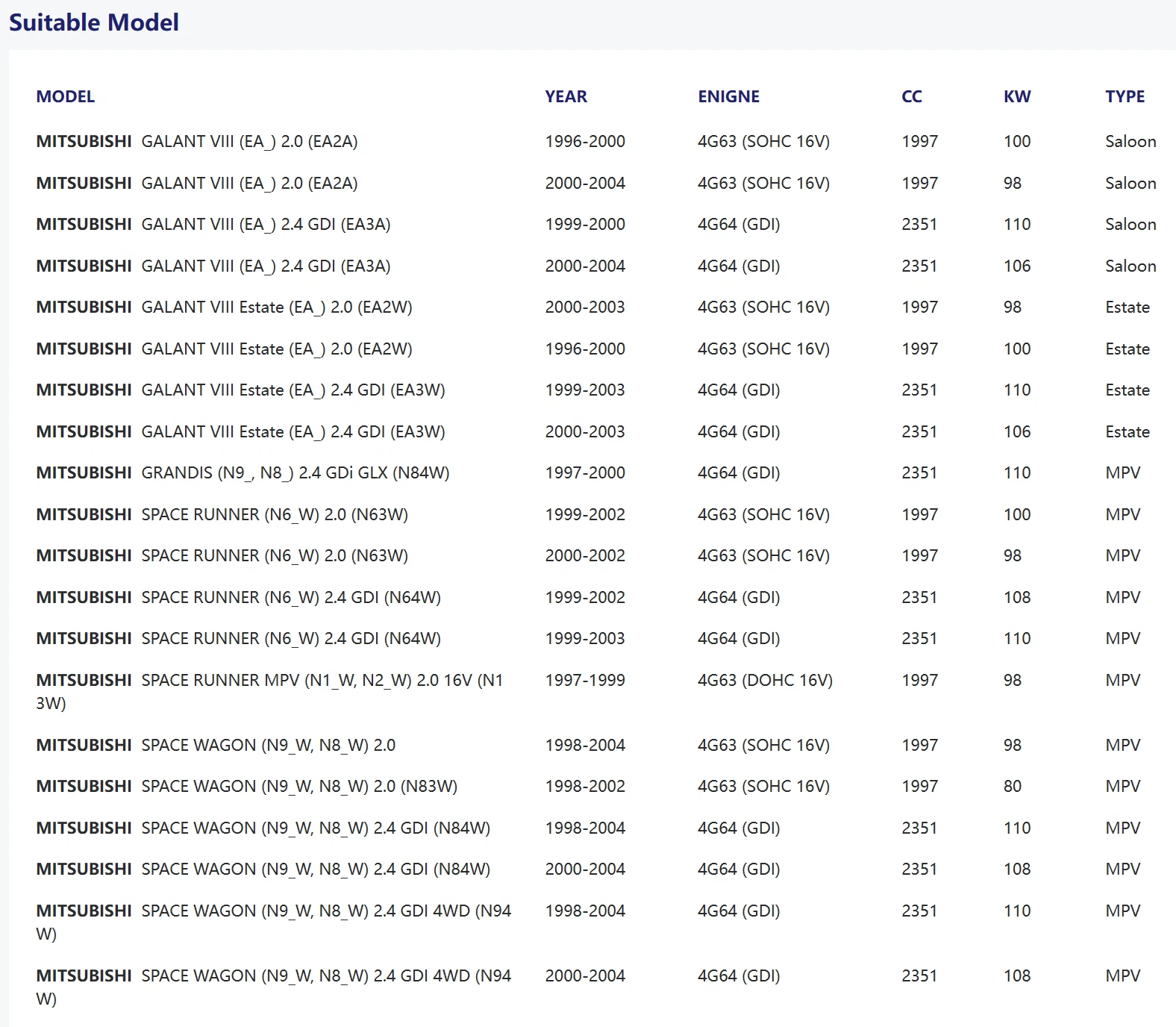Select the 1997-1999 year cell

[x=585, y=680]
